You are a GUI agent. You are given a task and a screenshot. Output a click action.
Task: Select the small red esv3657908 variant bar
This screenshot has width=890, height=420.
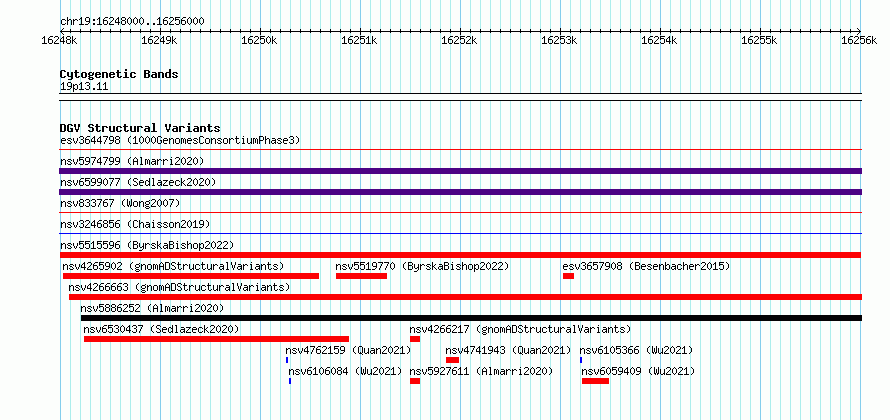point(569,276)
